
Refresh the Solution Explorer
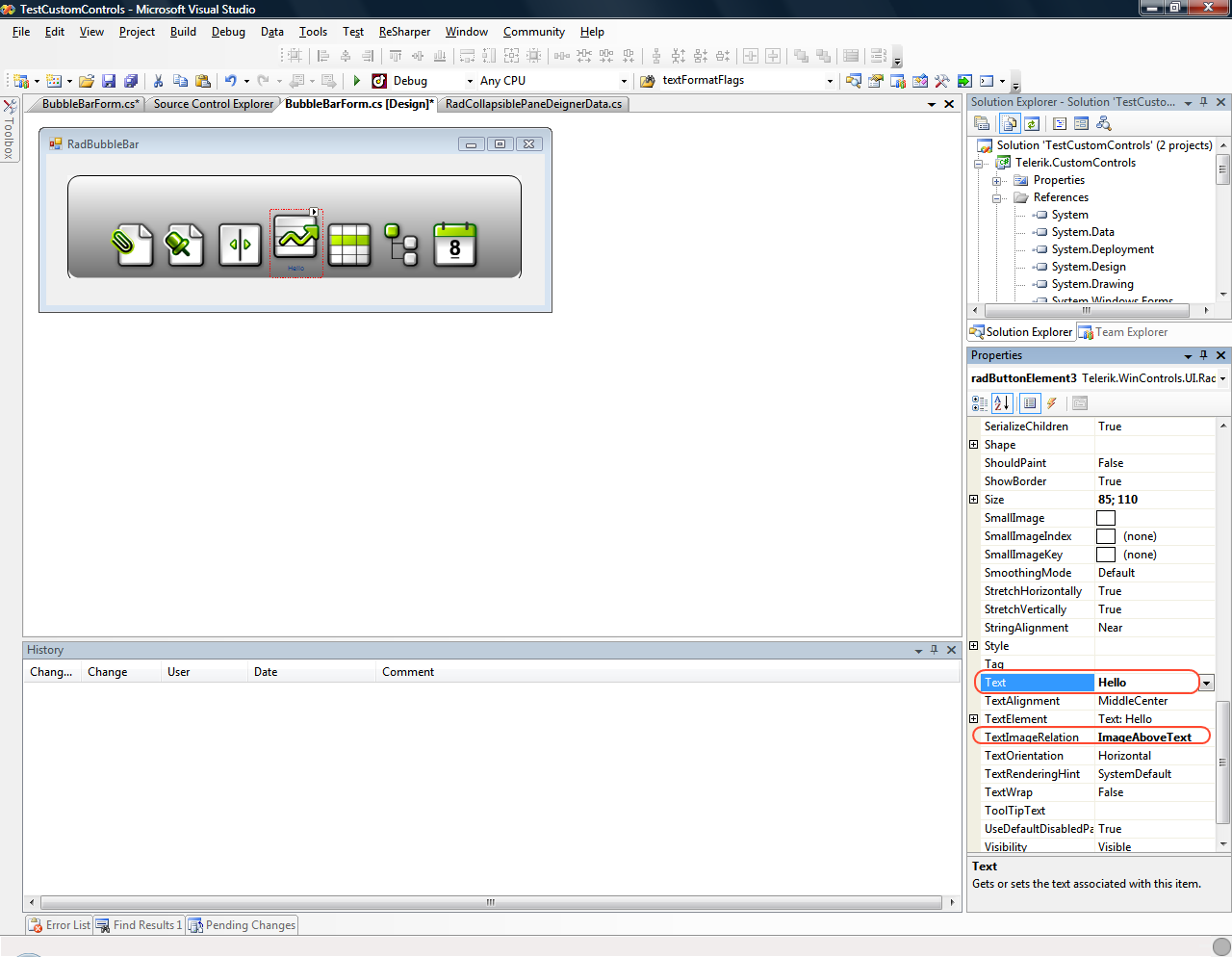[1032, 123]
